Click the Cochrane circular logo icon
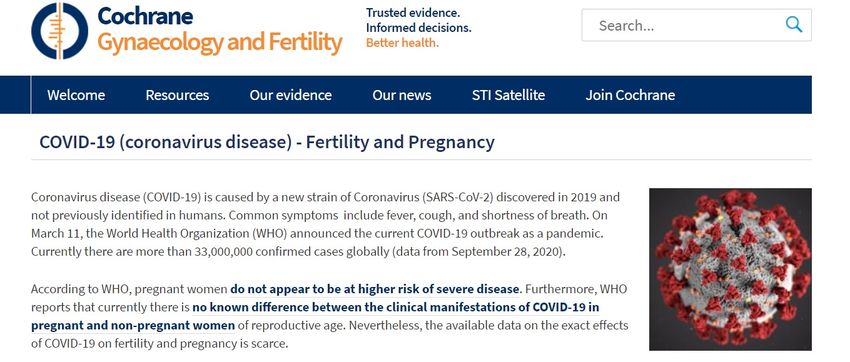 pyautogui.click(x=60, y=31)
